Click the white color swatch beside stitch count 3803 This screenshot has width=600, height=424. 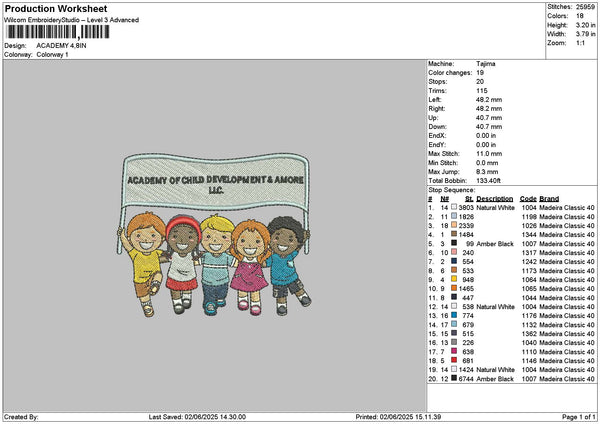click(454, 207)
